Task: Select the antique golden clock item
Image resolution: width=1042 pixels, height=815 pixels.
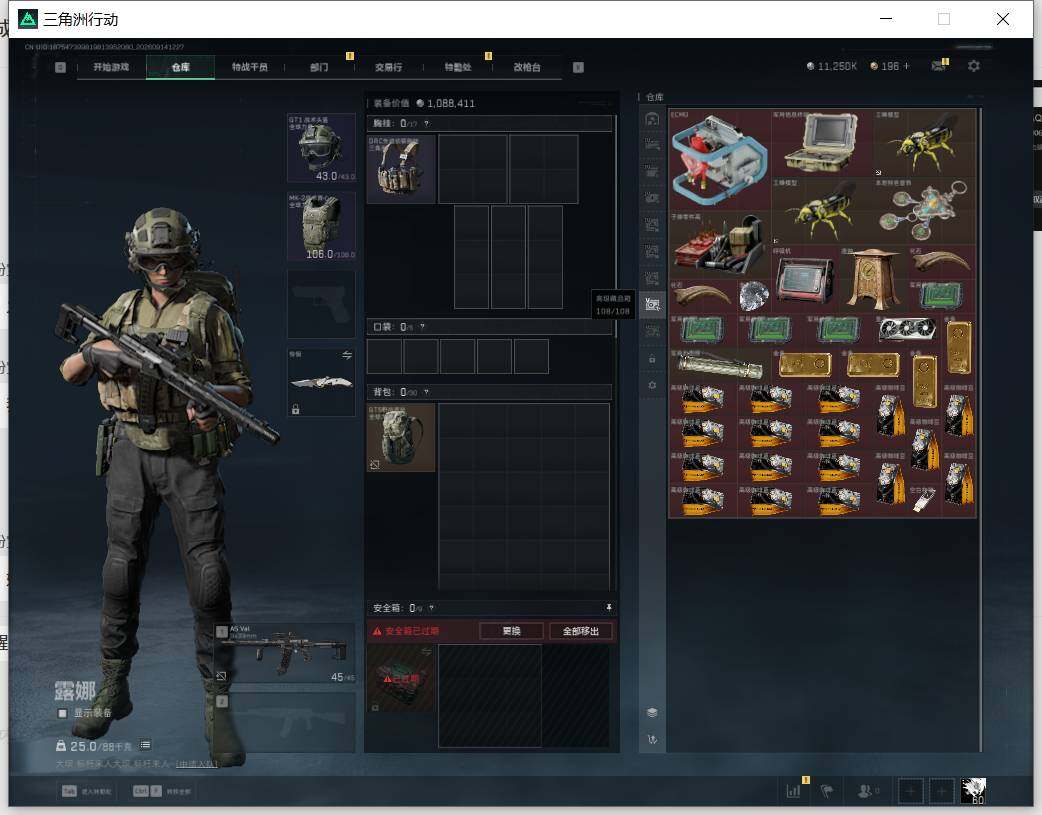Action: (x=873, y=279)
